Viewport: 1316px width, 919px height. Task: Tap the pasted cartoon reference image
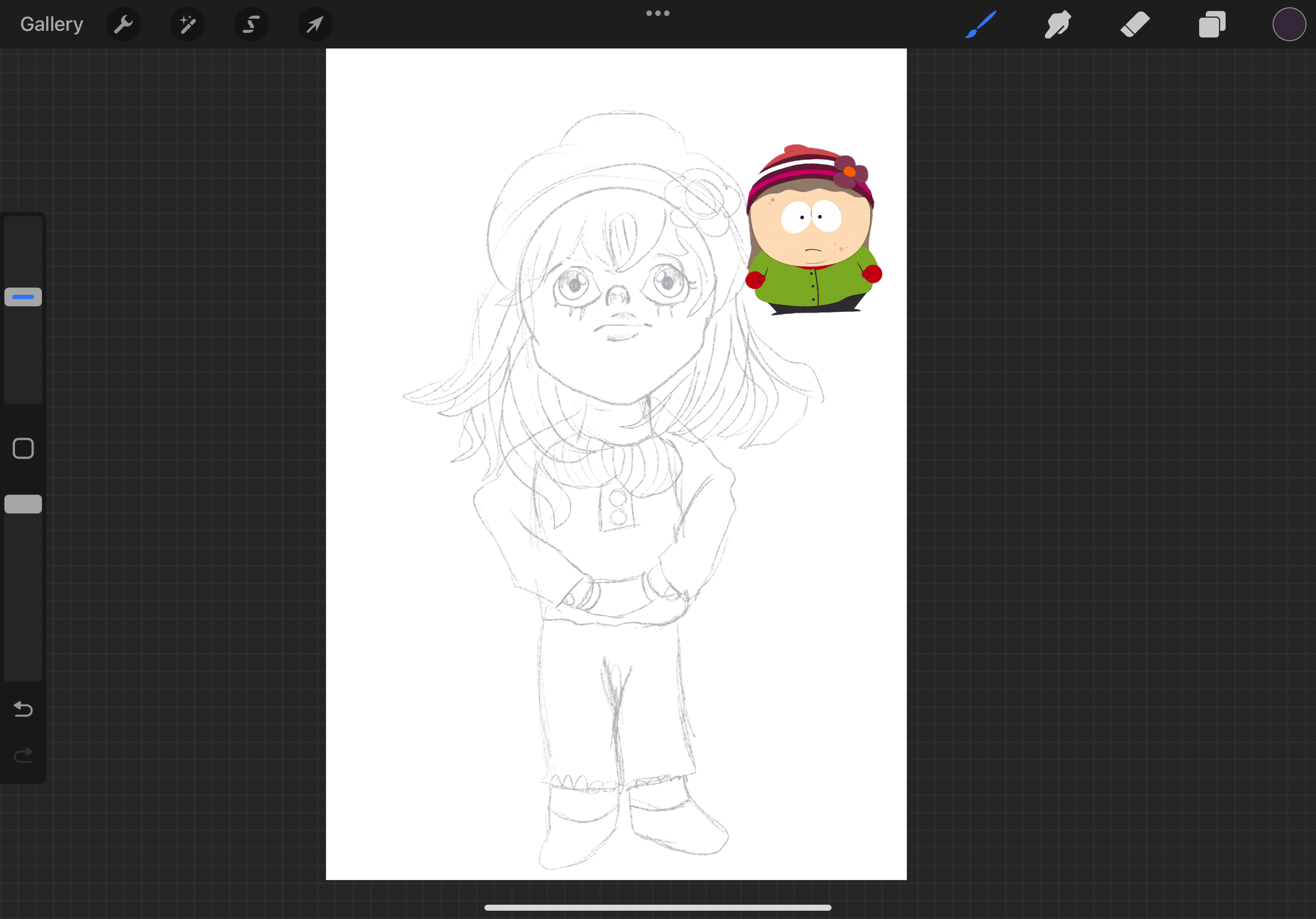813,229
